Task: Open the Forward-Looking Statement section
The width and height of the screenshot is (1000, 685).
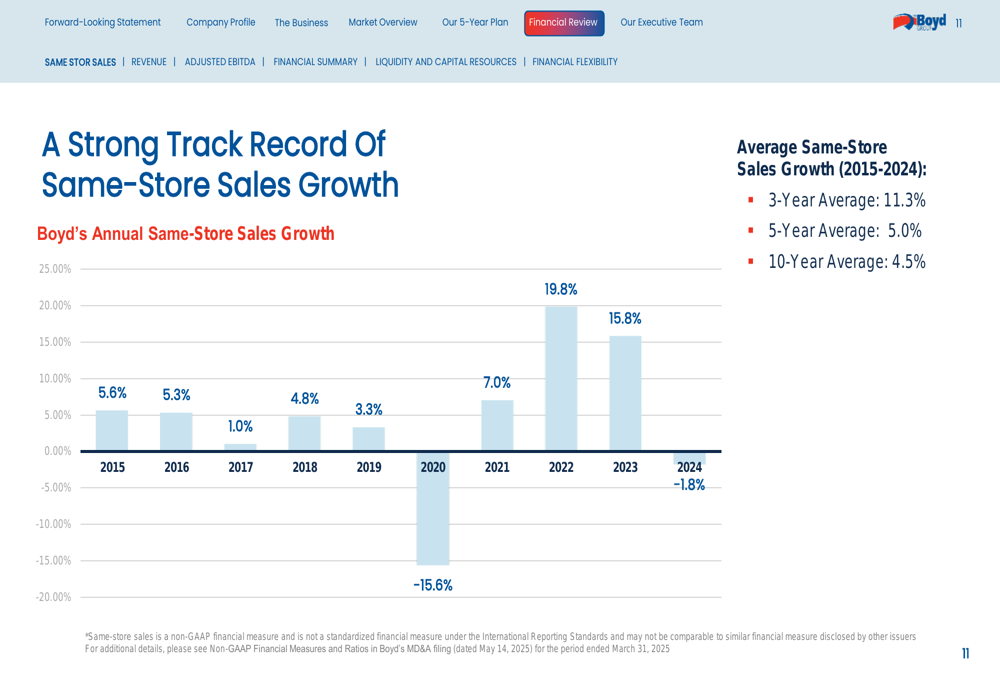Action: [x=103, y=22]
